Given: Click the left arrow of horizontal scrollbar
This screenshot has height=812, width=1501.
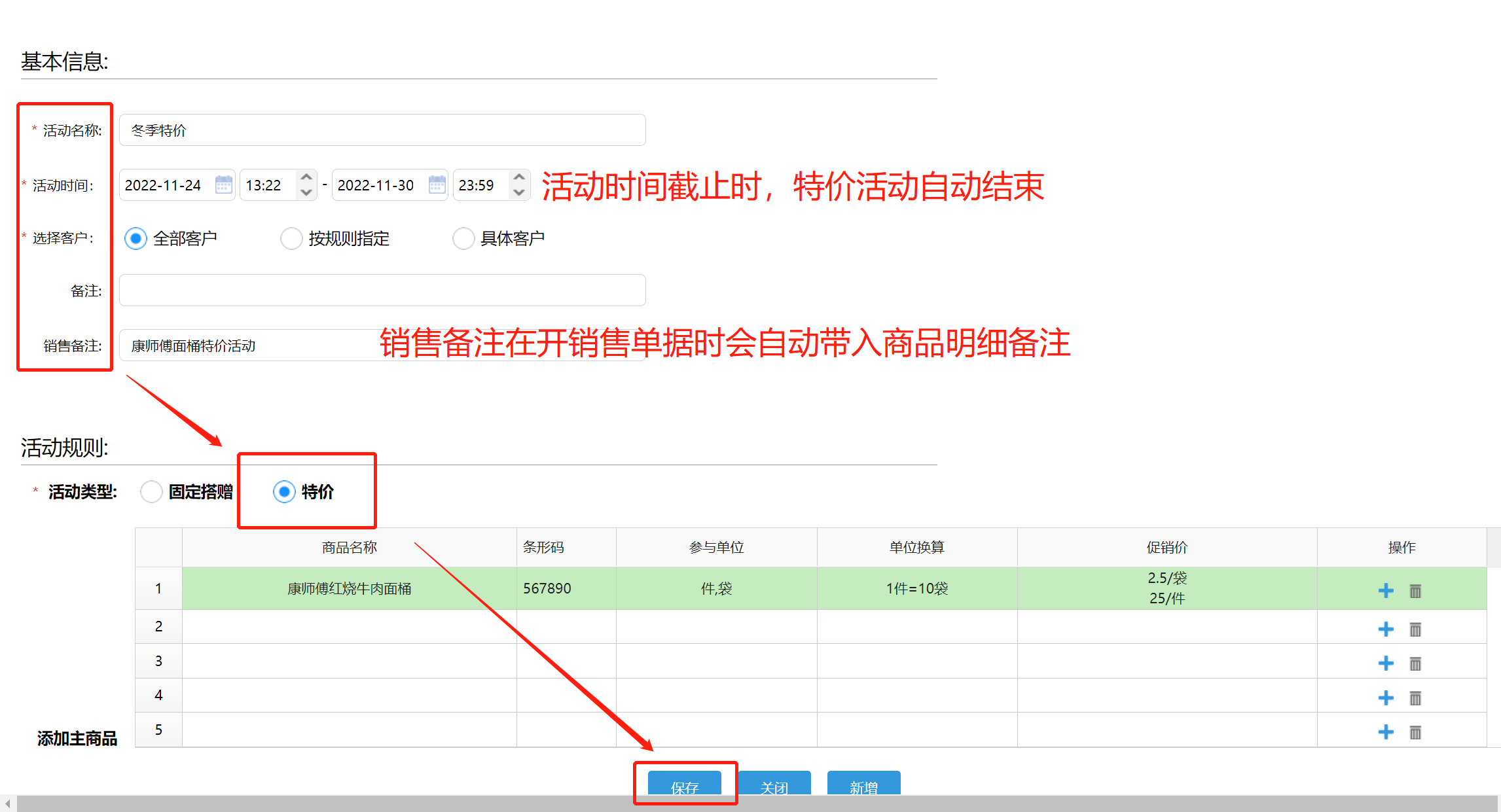Looking at the screenshot, I should point(8,803).
